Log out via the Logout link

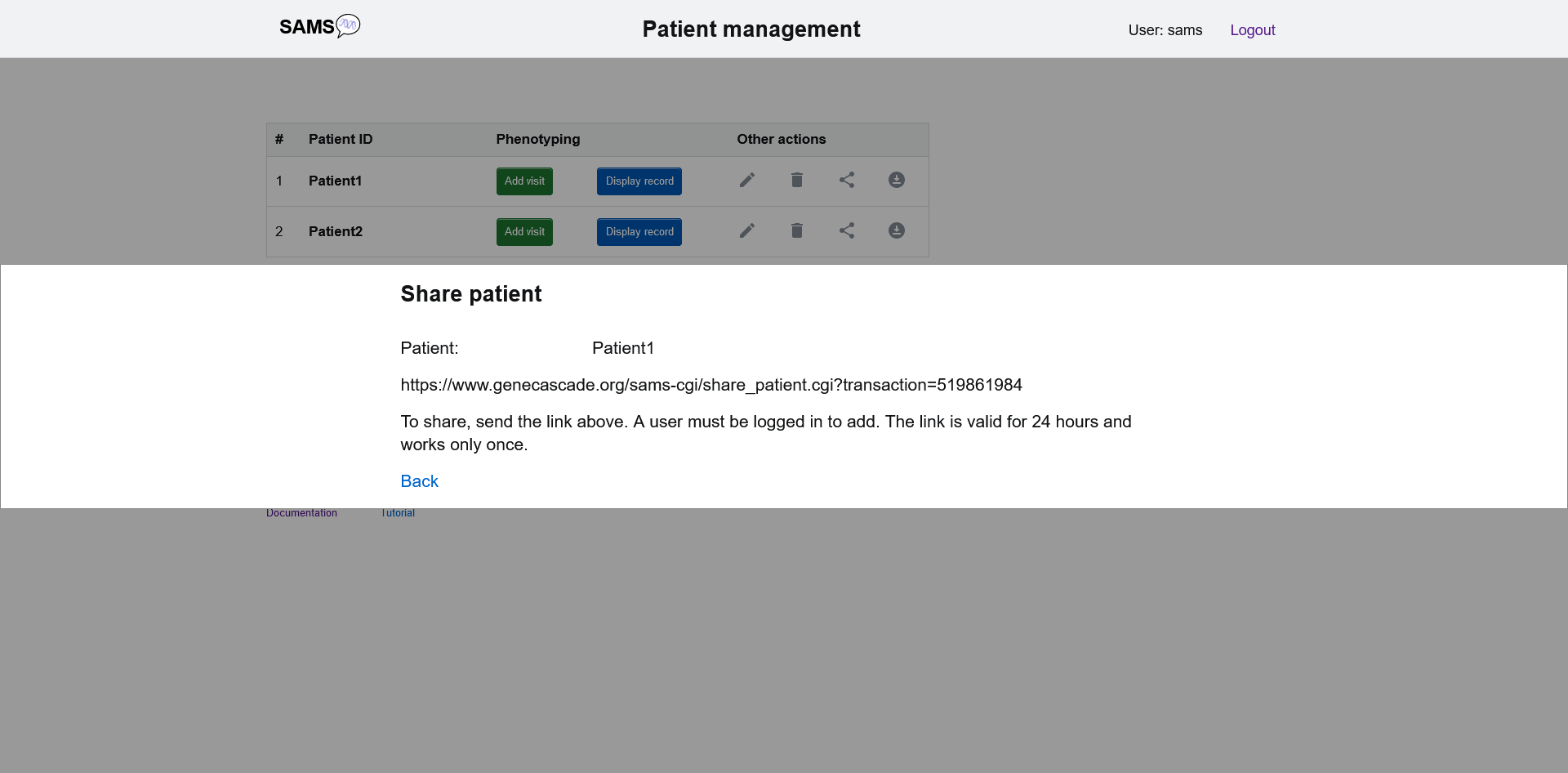click(1253, 30)
